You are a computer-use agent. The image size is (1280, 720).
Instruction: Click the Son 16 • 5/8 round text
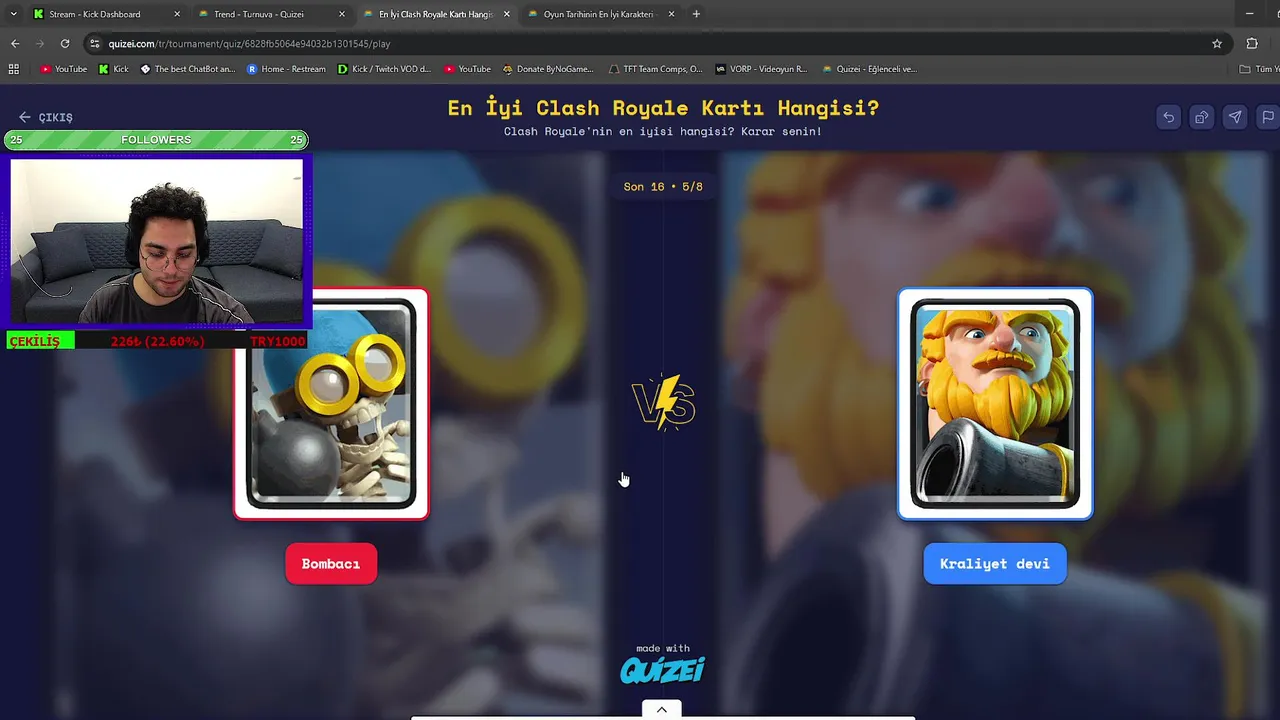click(x=663, y=187)
